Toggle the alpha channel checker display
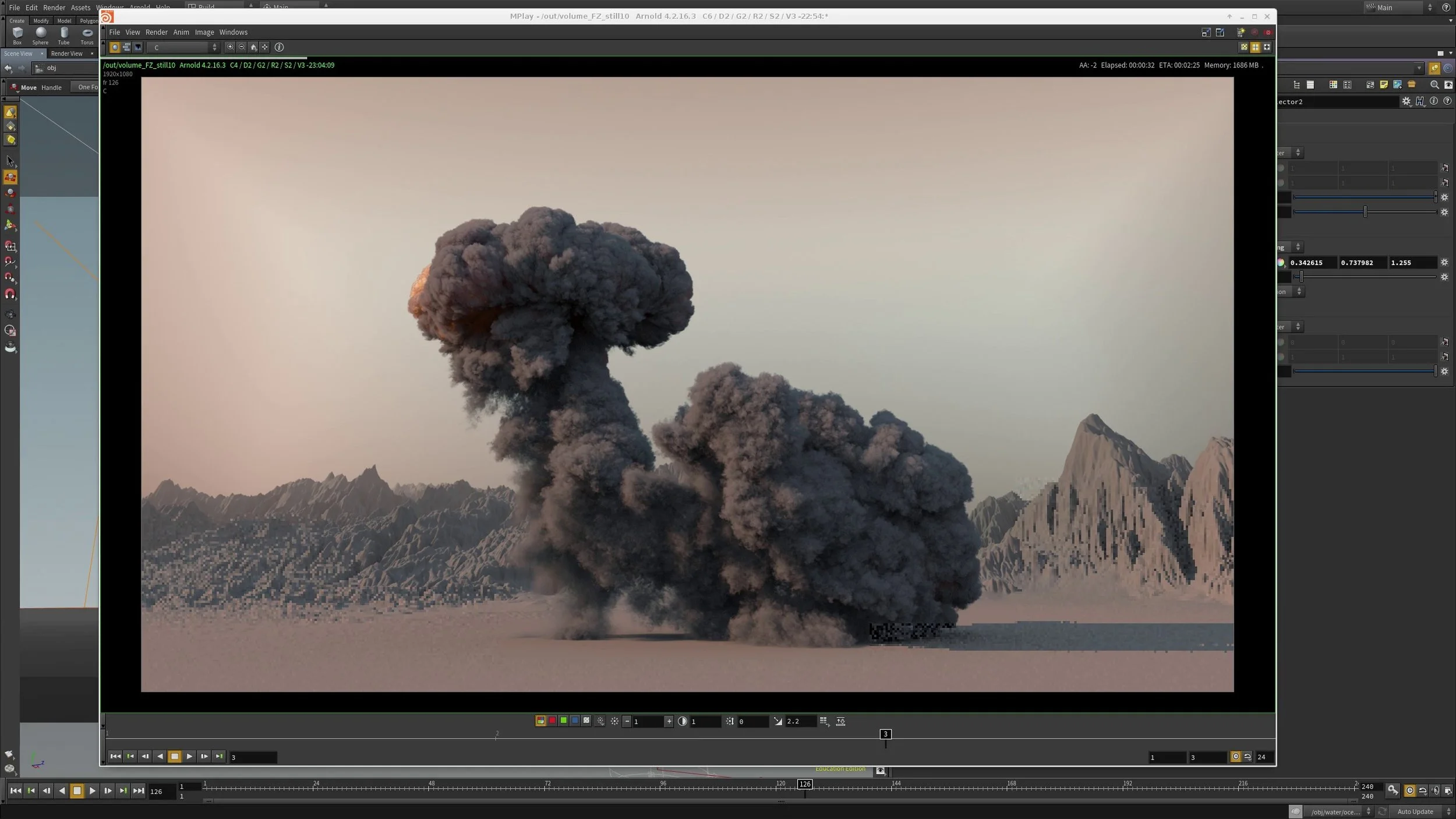Screen dimensions: 1456x819 coord(586,721)
